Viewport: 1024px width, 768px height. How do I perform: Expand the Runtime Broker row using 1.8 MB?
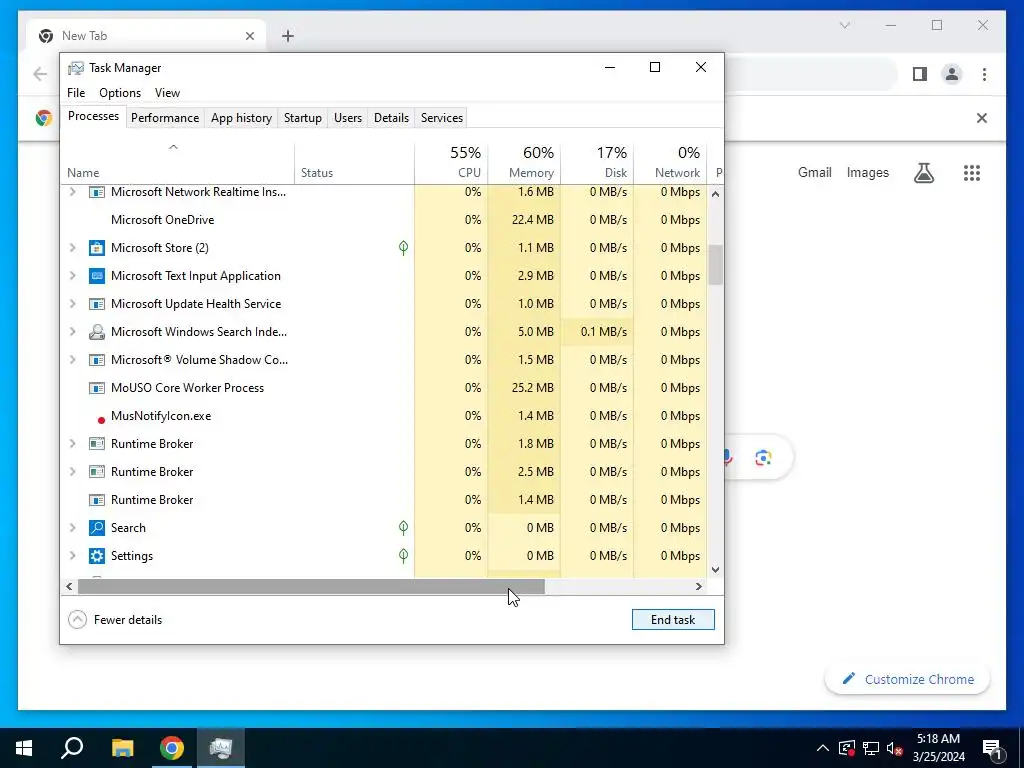(x=72, y=443)
